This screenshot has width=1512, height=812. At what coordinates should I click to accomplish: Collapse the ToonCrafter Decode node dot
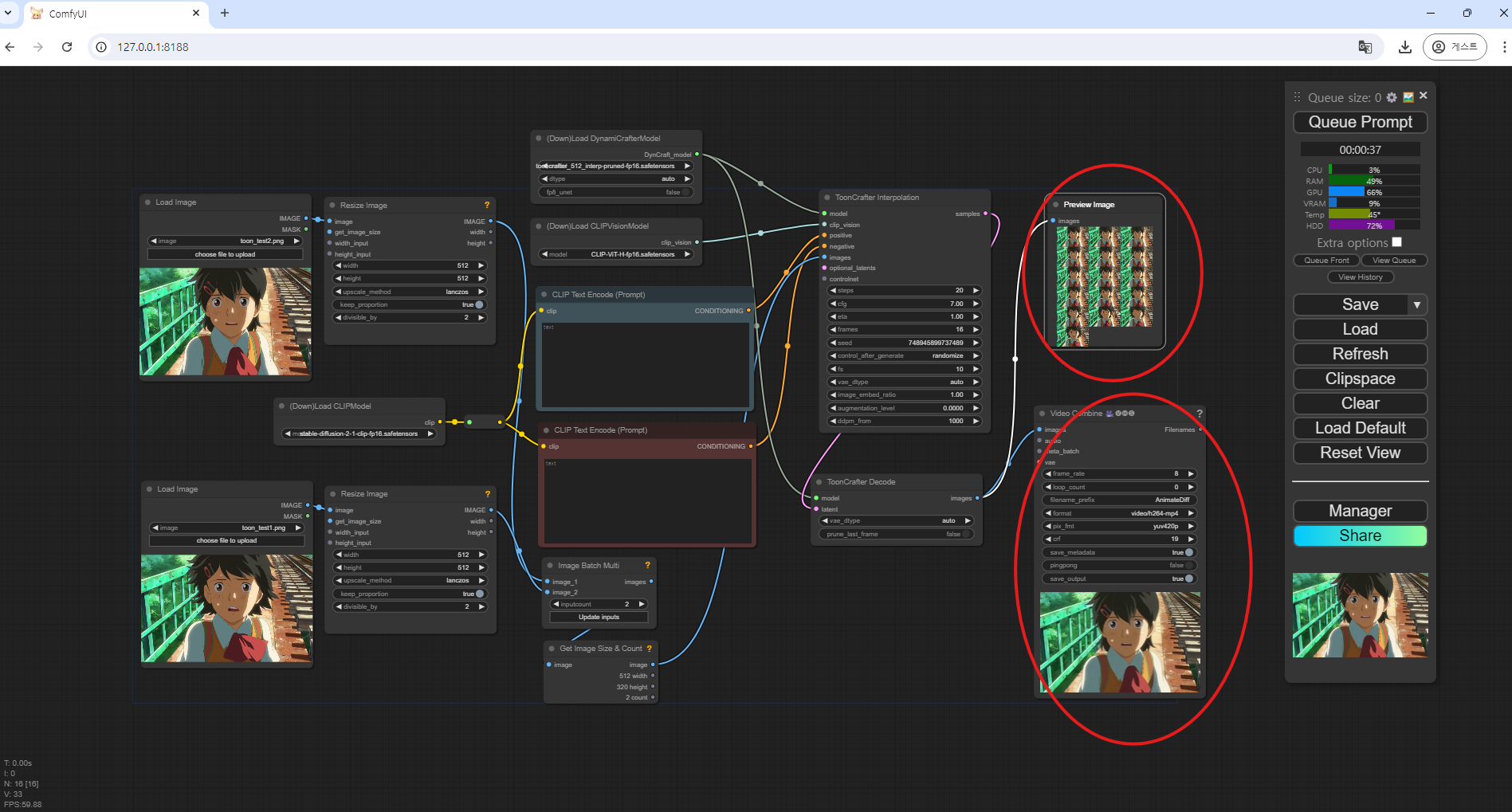(819, 482)
